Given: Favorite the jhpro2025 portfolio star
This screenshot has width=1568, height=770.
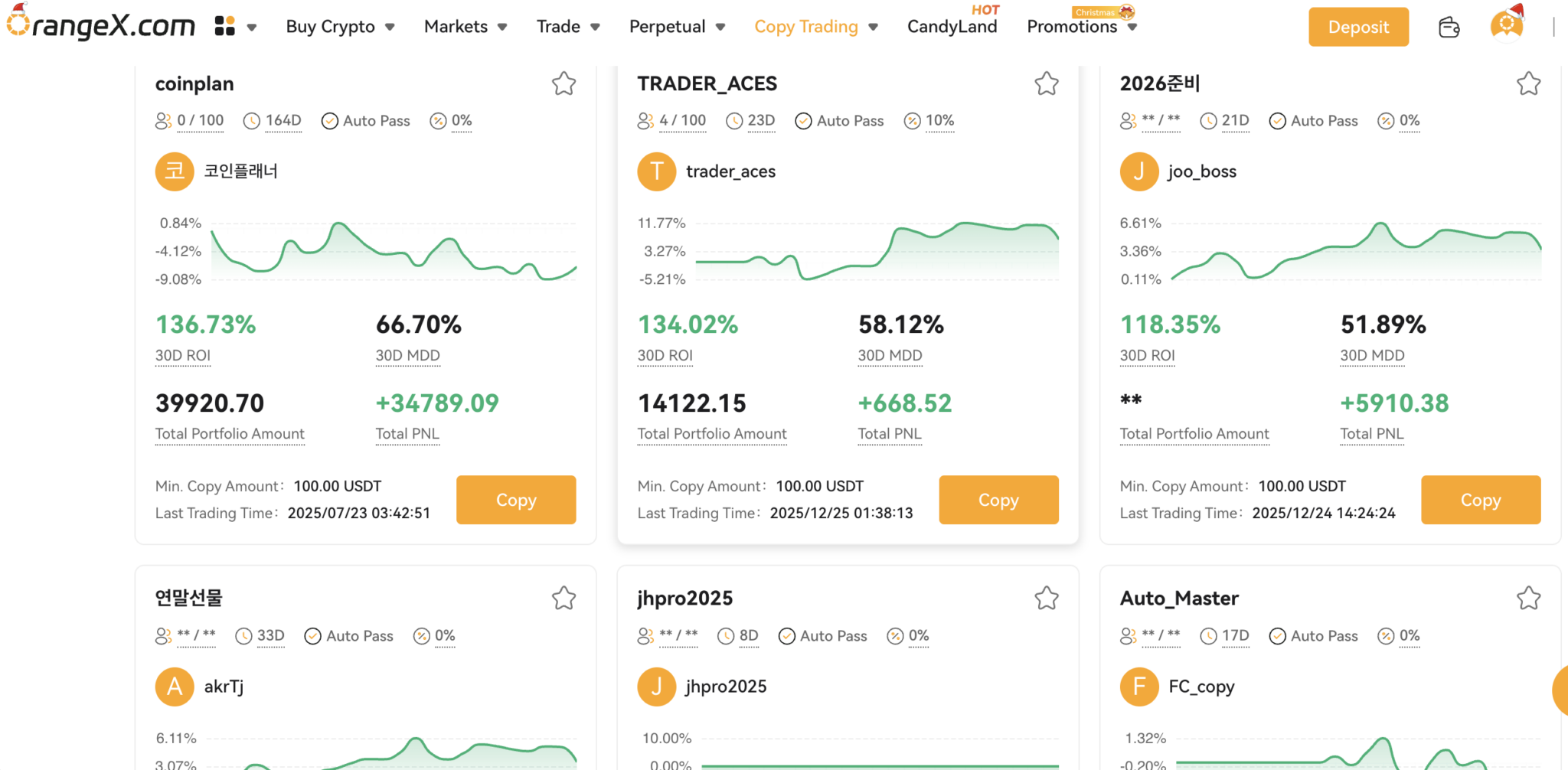Looking at the screenshot, I should 1046,598.
